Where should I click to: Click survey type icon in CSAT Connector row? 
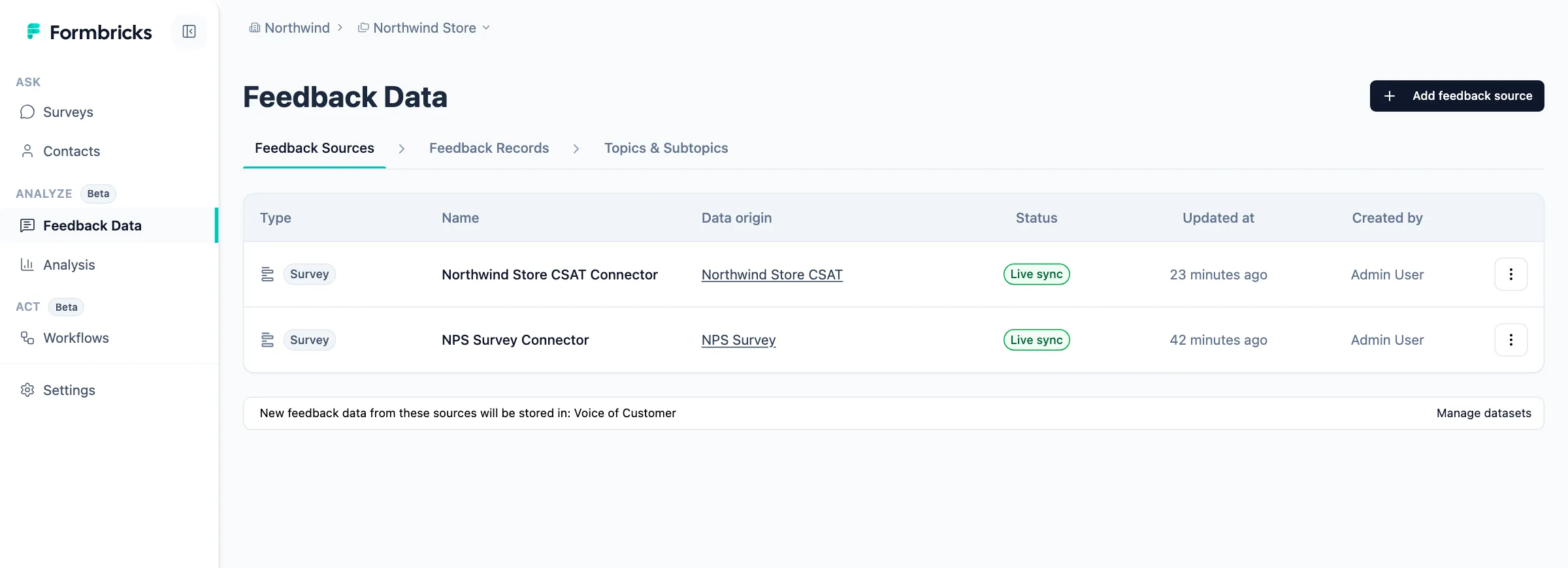[x=267, y=274]
